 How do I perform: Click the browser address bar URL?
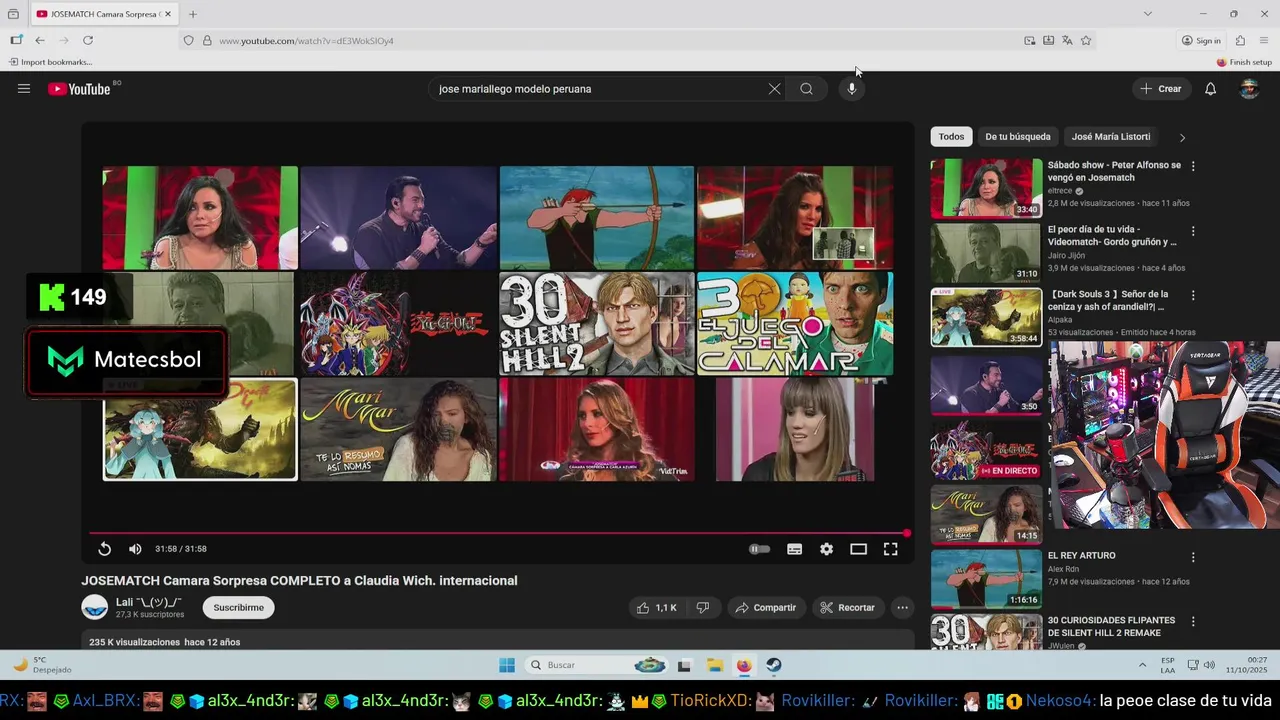[306, 41]
